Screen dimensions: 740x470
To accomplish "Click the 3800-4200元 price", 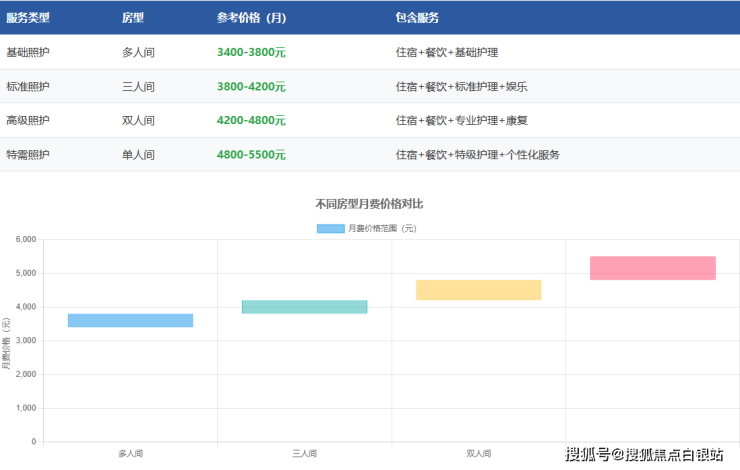I will 251,87.
